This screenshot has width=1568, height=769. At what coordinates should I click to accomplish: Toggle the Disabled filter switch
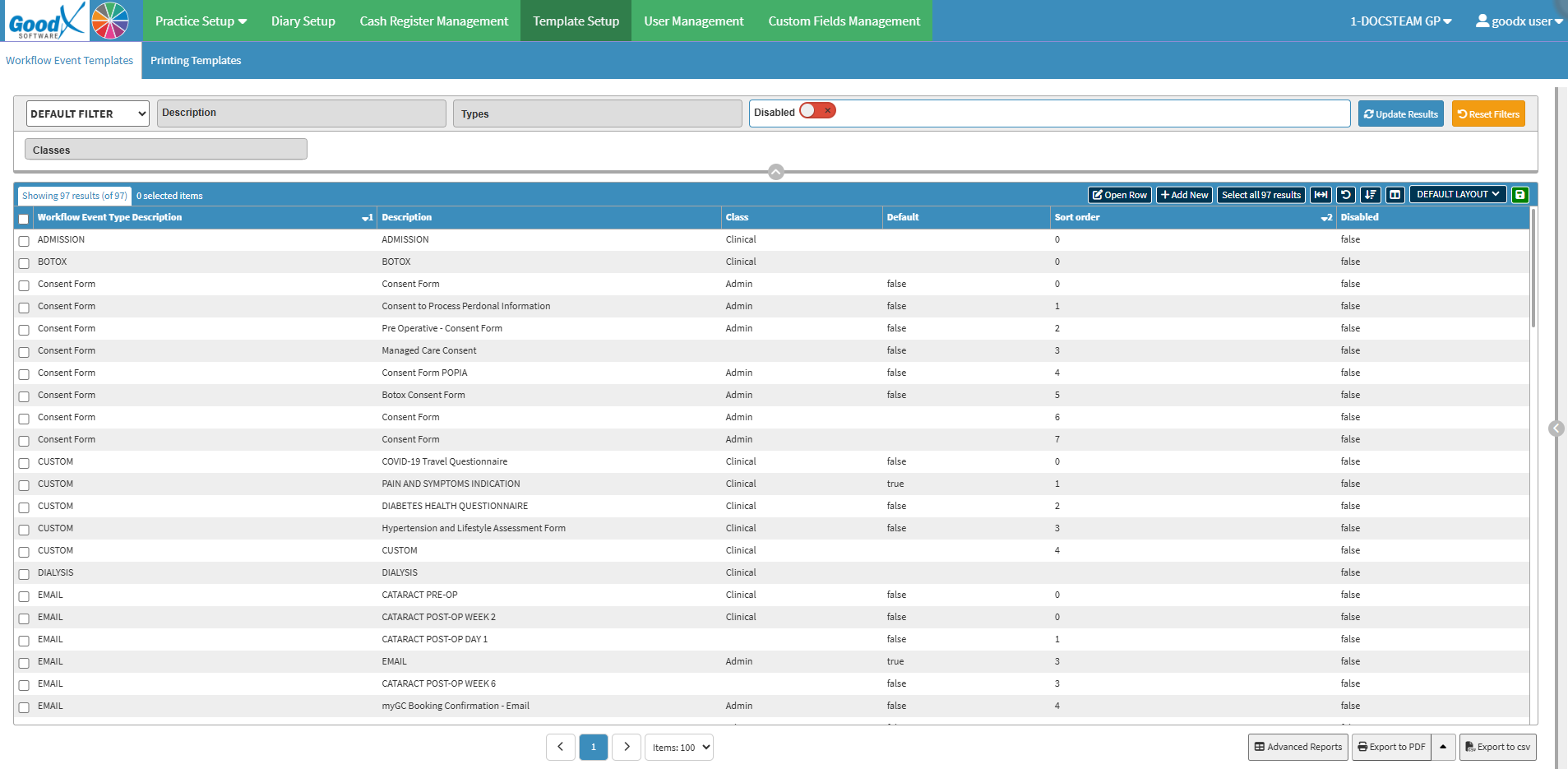coord(817,111)
